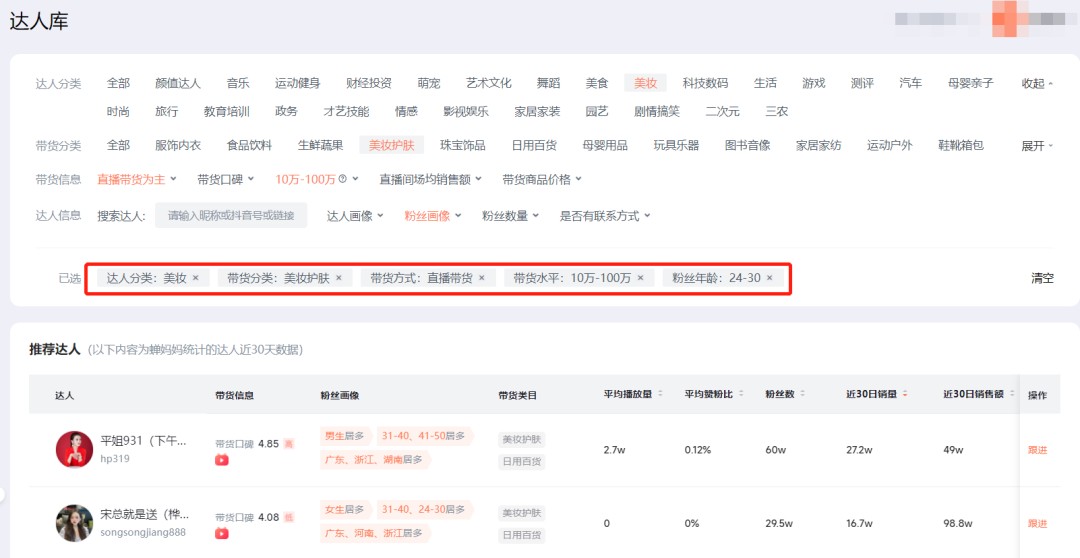The image size is (1080, 558).
Task: Open 达人画像 dropdown
Action: click(355, 216)
